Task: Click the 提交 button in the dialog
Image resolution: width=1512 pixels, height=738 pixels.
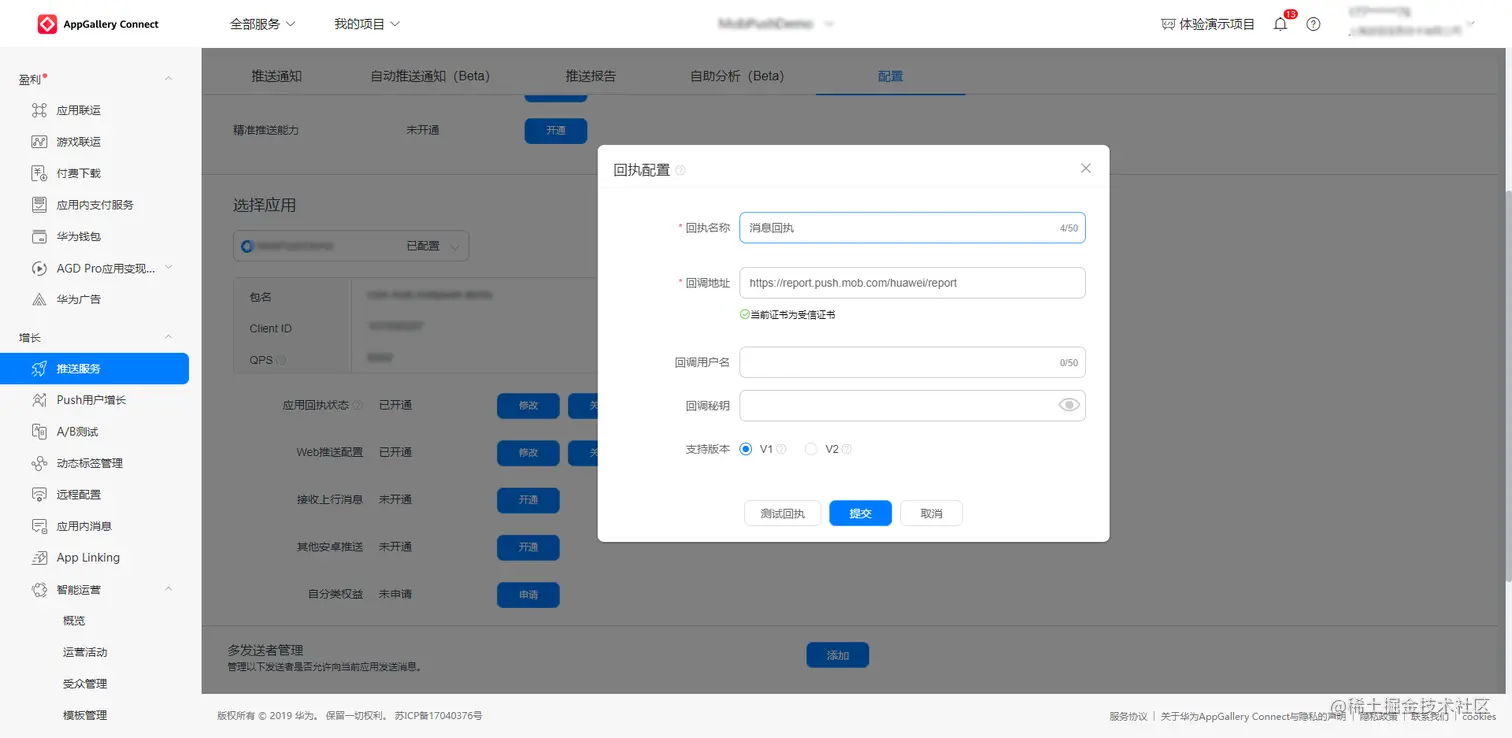Action: click(x=860, y=513)
